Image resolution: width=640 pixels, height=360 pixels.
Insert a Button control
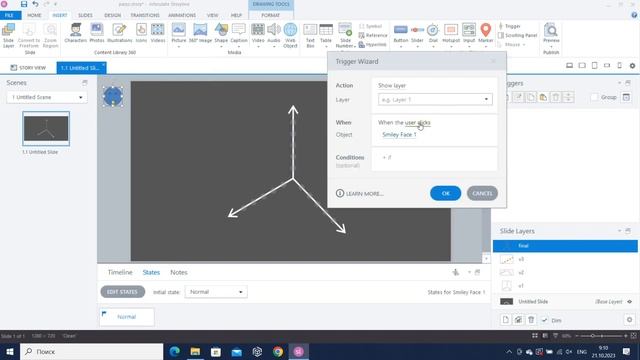click(400, 34)
